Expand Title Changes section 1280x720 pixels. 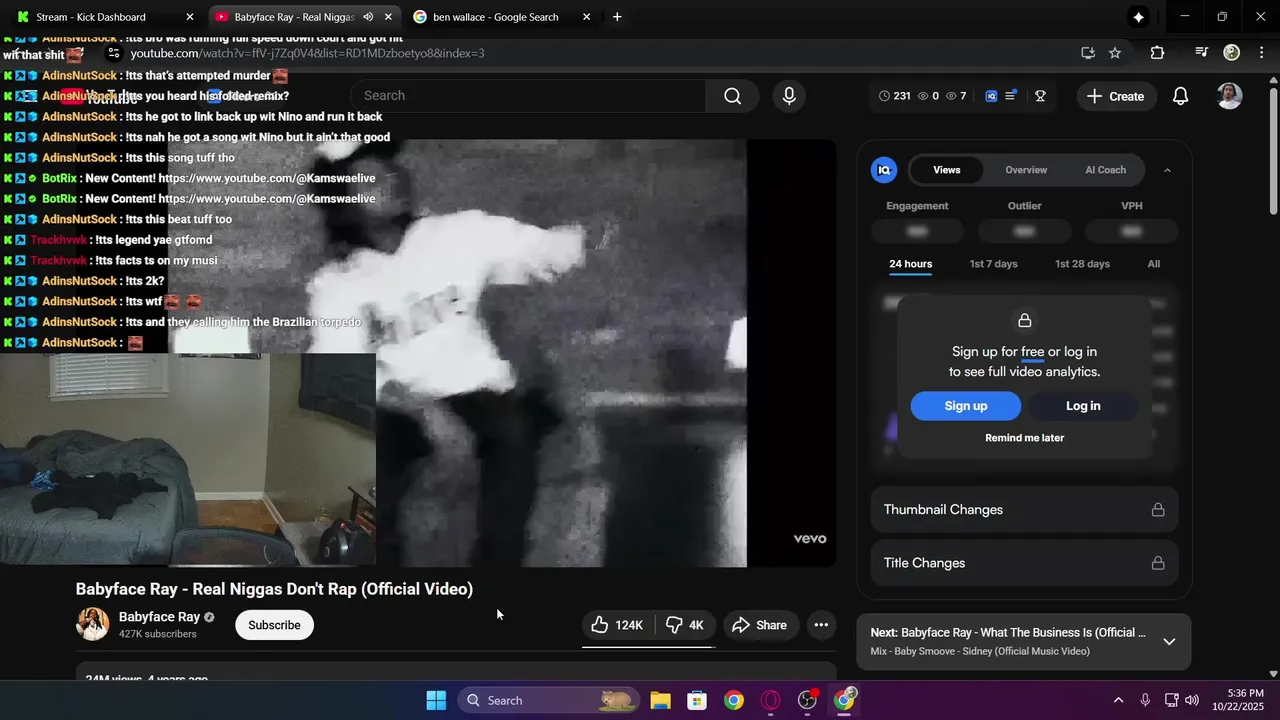point(1024,563)
